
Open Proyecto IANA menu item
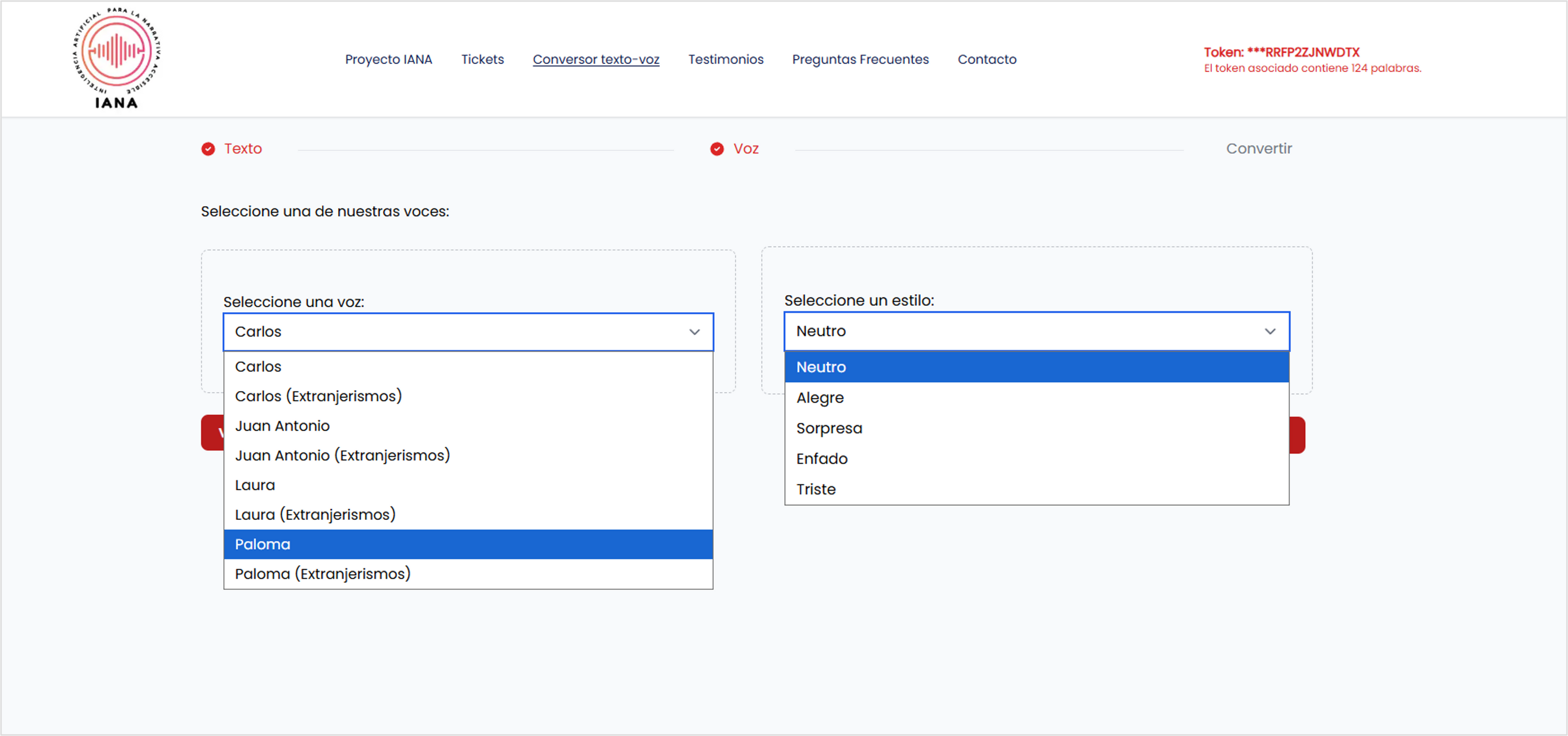[389, 59]
